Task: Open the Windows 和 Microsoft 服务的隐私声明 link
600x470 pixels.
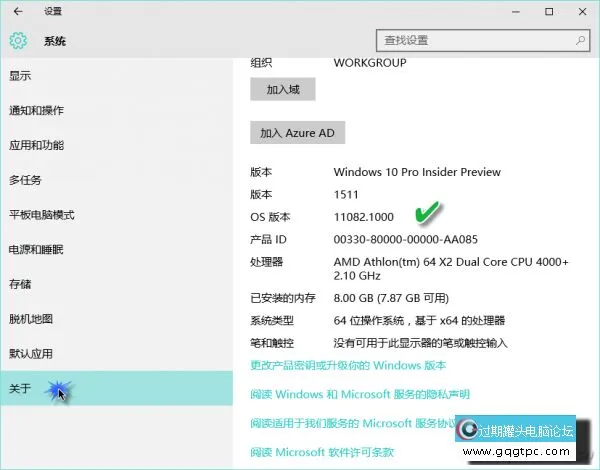Action: [x=360, y=395]
